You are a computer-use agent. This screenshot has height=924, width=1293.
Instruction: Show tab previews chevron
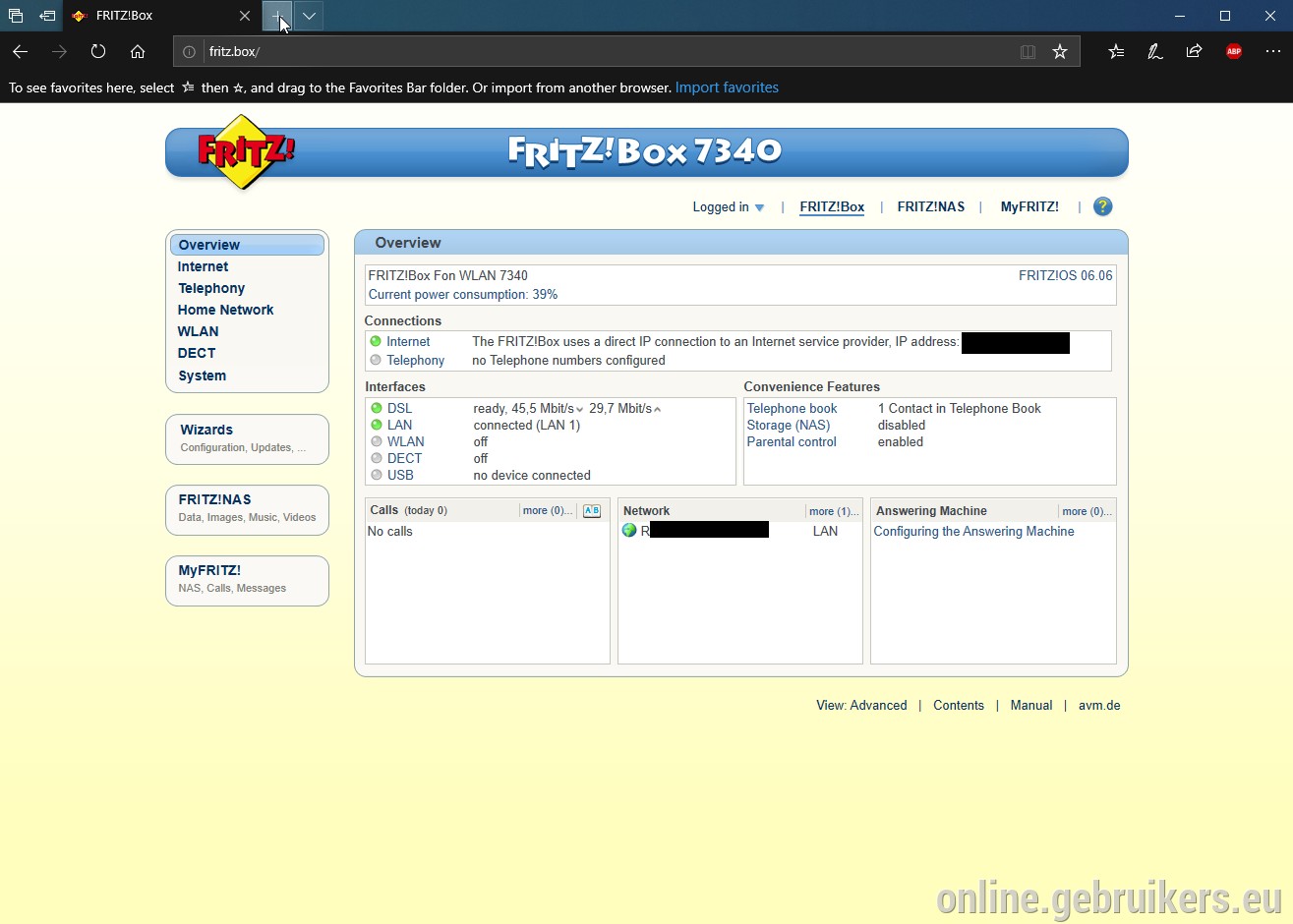(309, 16)
